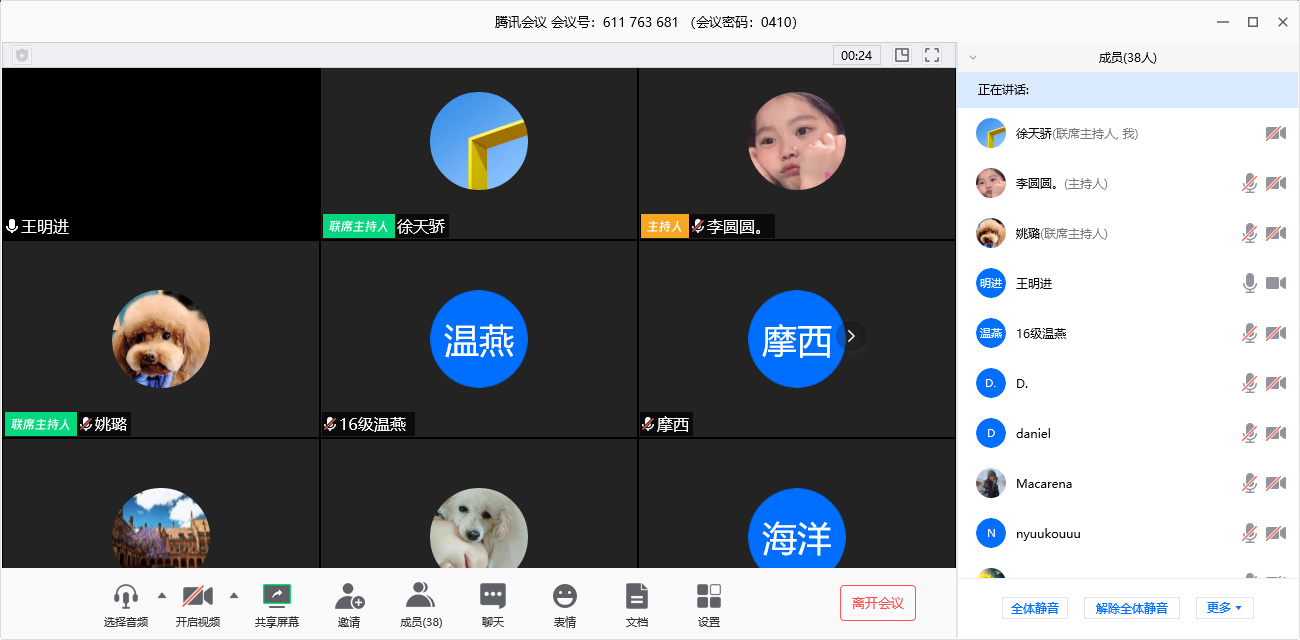Open the Invite (邀请) icon

pyautogui.click(x=349, y=597)
